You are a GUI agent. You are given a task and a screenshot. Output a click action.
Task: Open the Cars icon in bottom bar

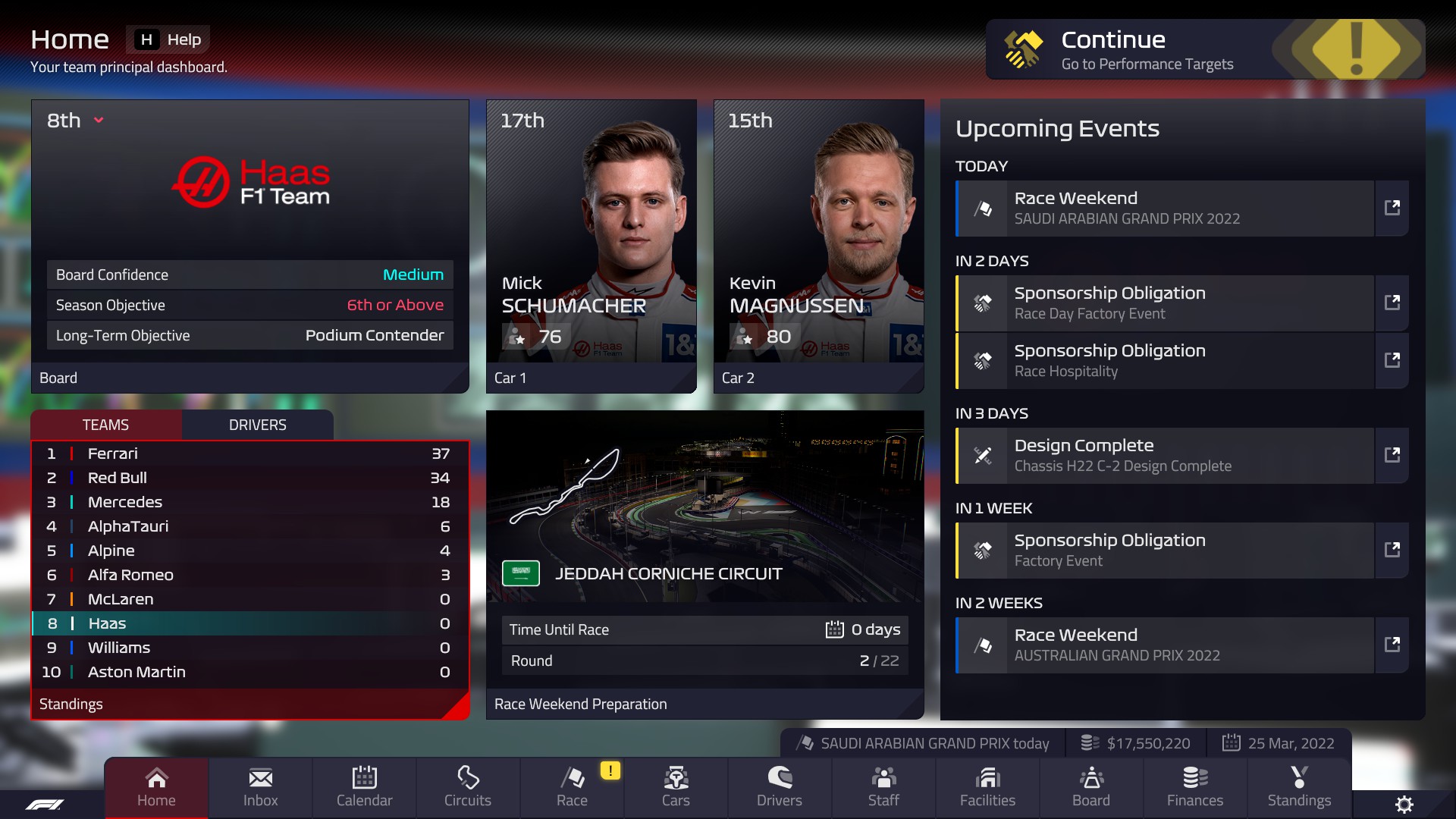pyautogui.click(x=676, y=778)
